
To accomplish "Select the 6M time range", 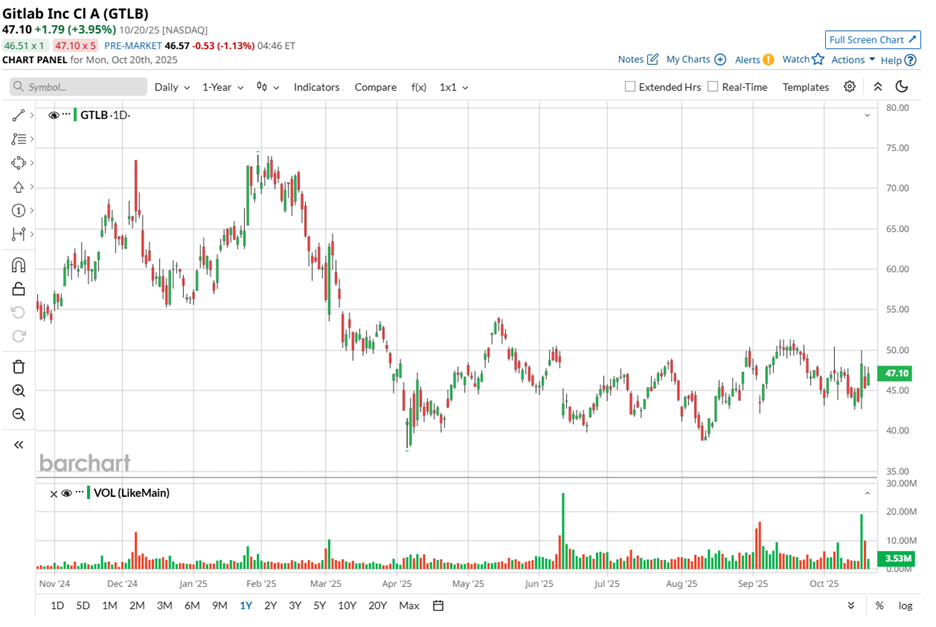I will point(192,606).
